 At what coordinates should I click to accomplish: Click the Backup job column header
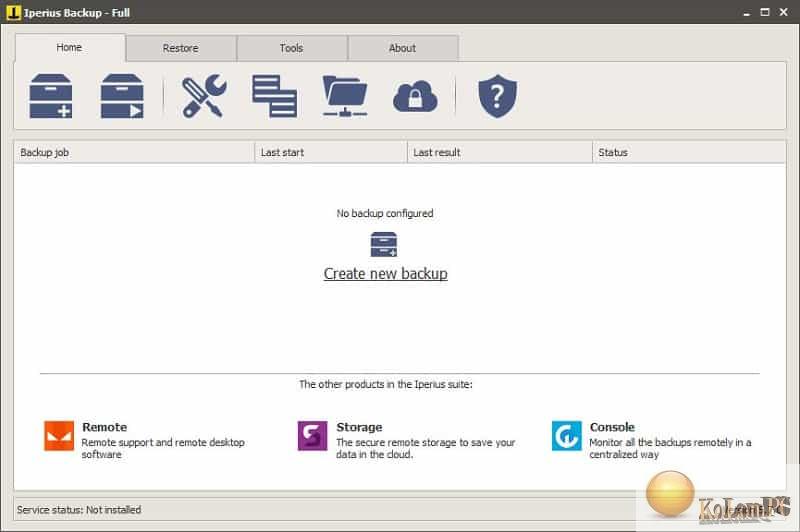click(x=134, y=153)
